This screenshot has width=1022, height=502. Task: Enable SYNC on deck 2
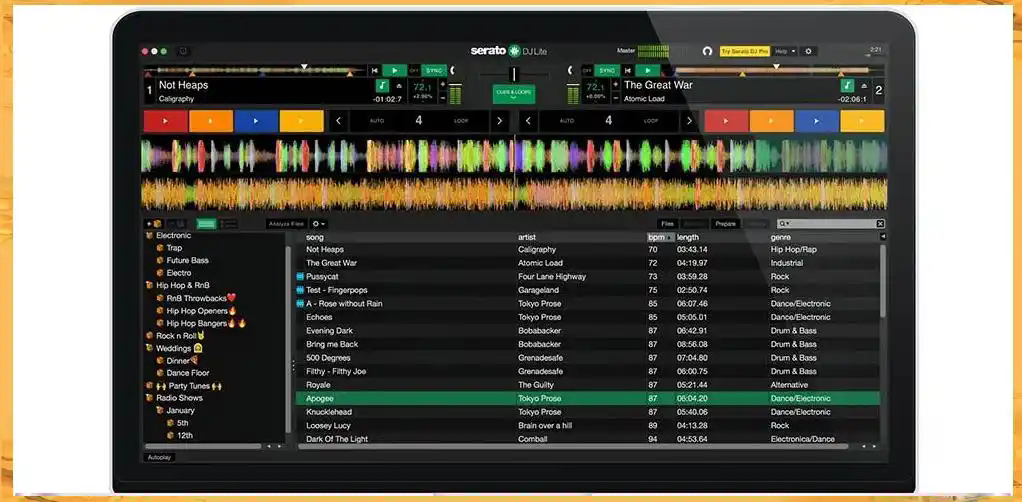point(607,70)
